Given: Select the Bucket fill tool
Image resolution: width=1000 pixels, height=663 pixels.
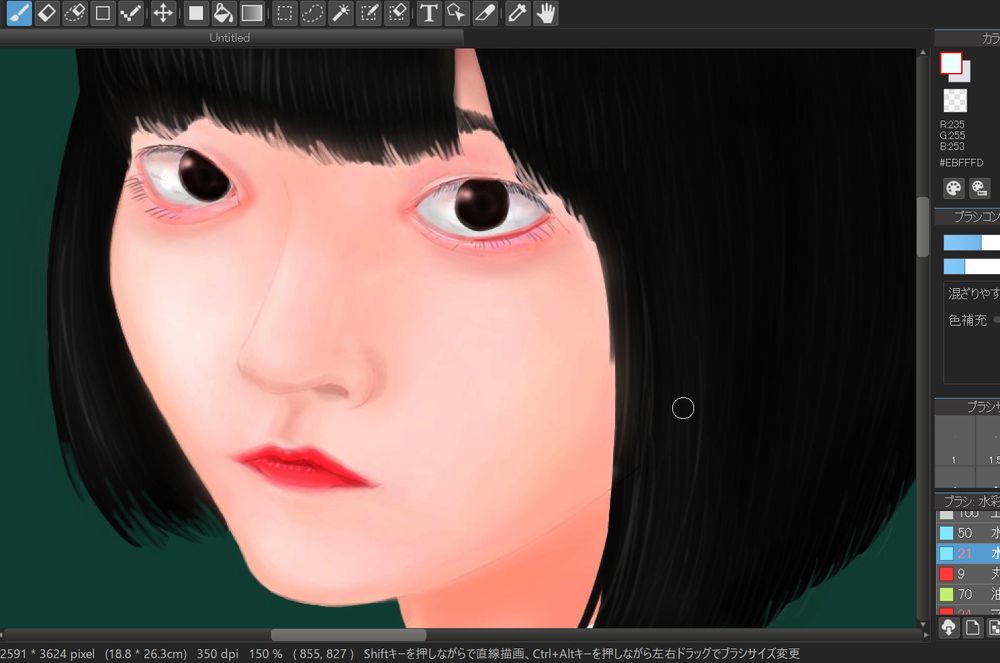Looking at the screenshot, I should point(224,13).
